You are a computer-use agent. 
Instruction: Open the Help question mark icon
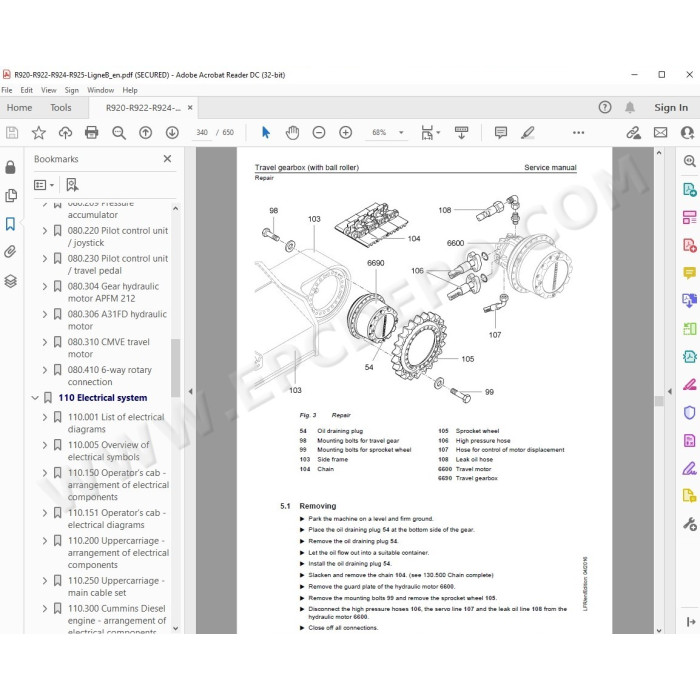coord(605,107)
